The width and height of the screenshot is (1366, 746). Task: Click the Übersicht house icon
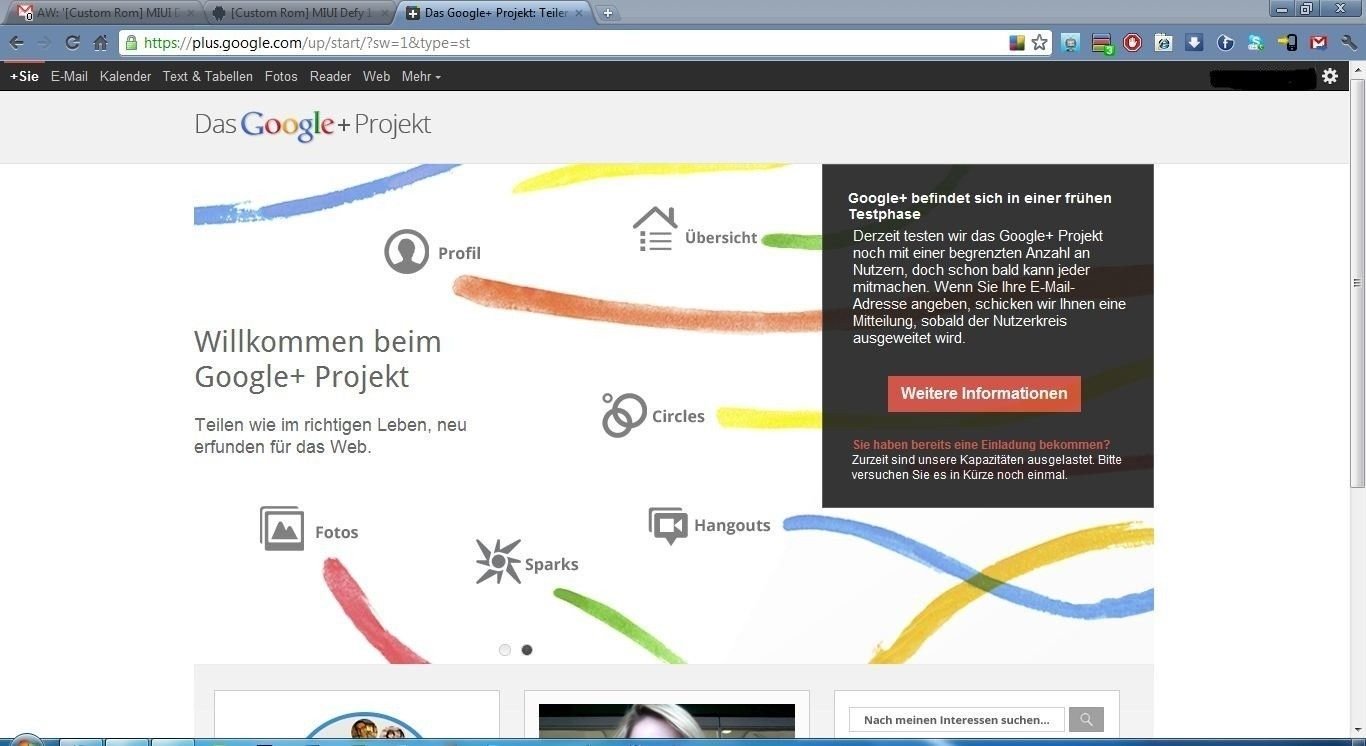tap(655, 229)
